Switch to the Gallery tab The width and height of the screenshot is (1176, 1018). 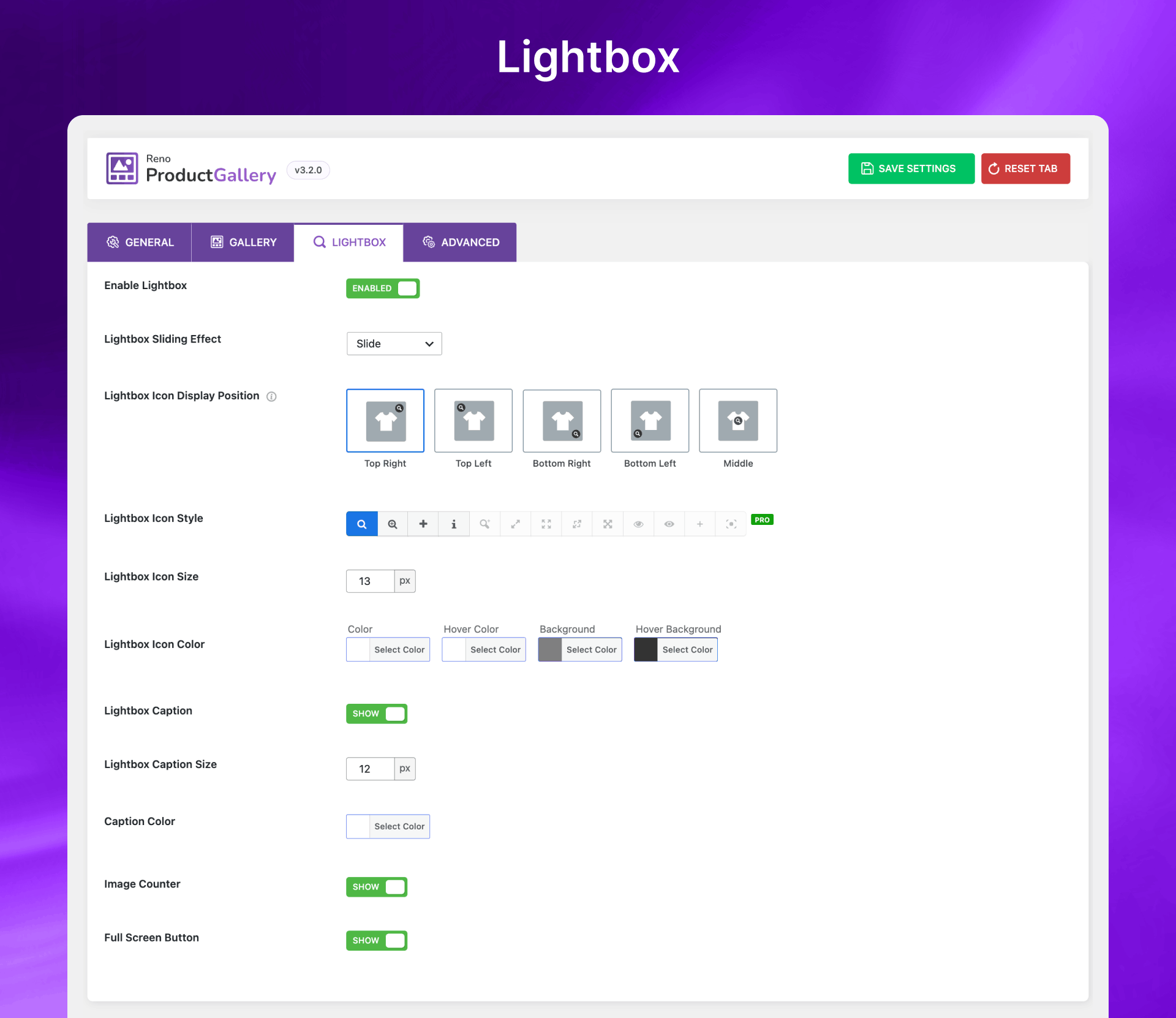(243, 243)
